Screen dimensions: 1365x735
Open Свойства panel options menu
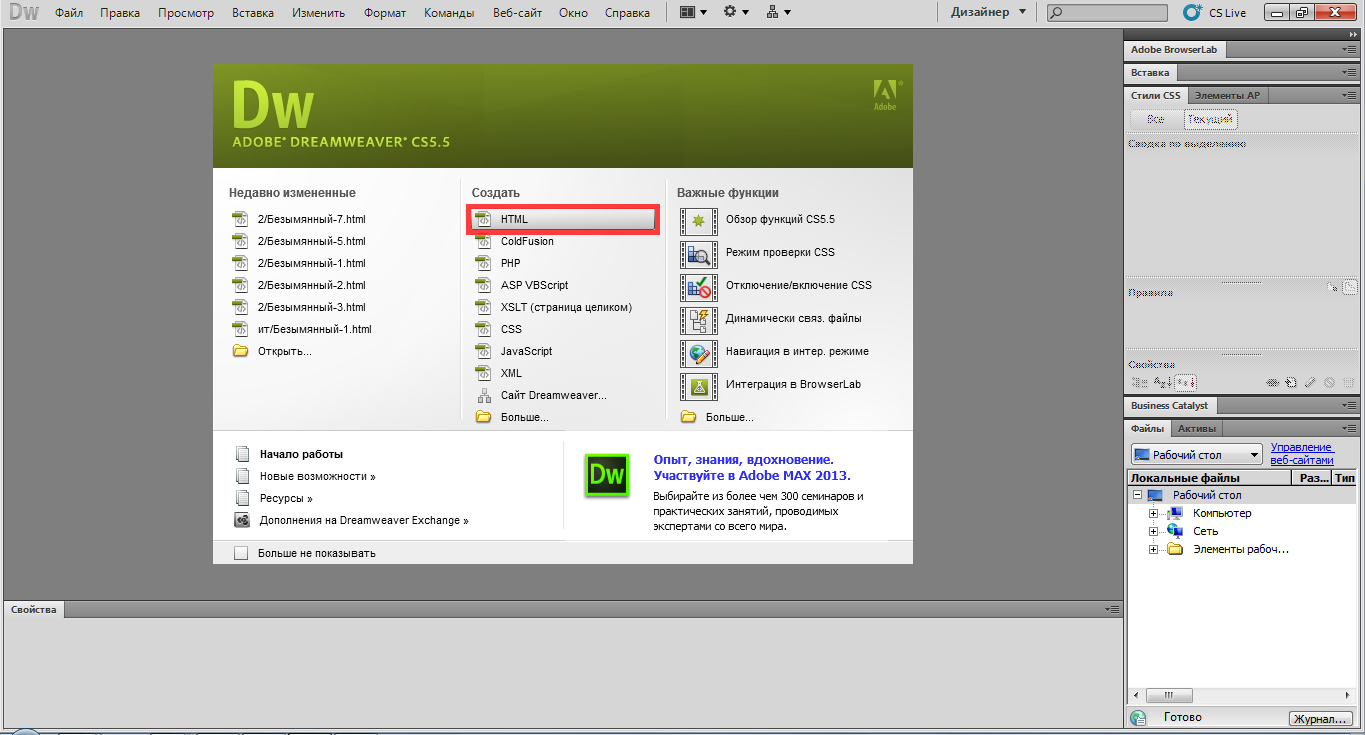click(1112, 609)
